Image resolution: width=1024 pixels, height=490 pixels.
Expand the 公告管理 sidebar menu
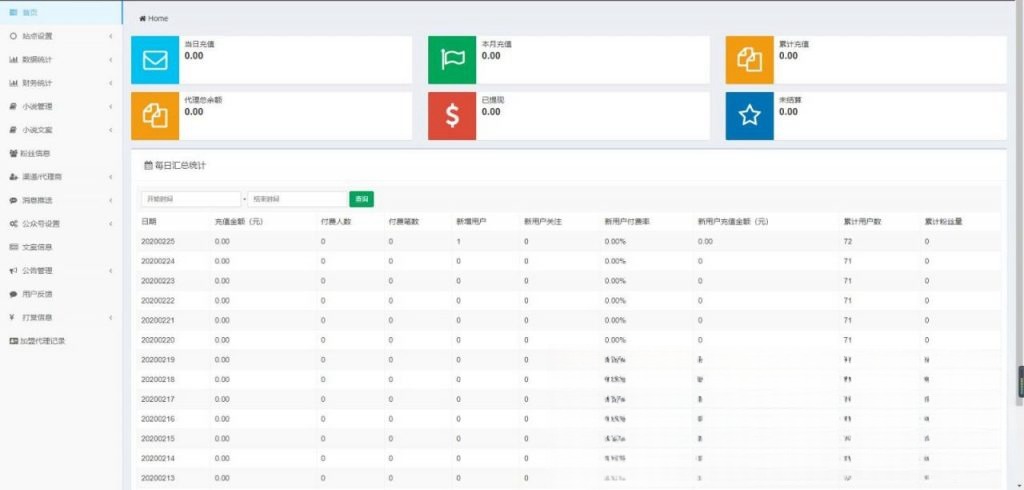coord(58,270)
